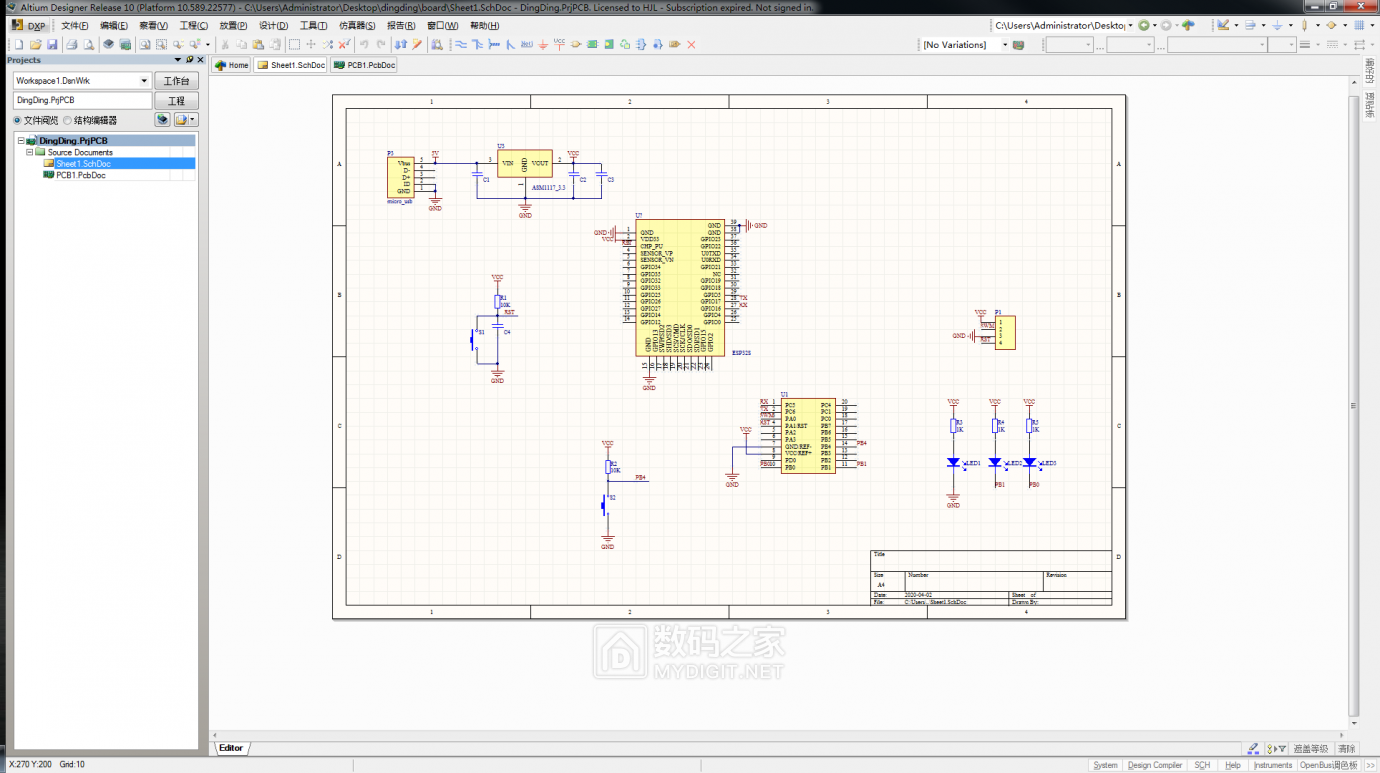Paste with the clipboard toolbar icon

coord(258,45)
